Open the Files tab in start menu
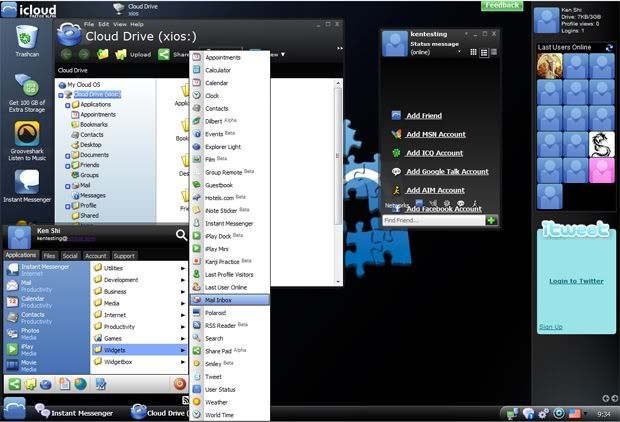620x422 pixels. tap(49, 256)
